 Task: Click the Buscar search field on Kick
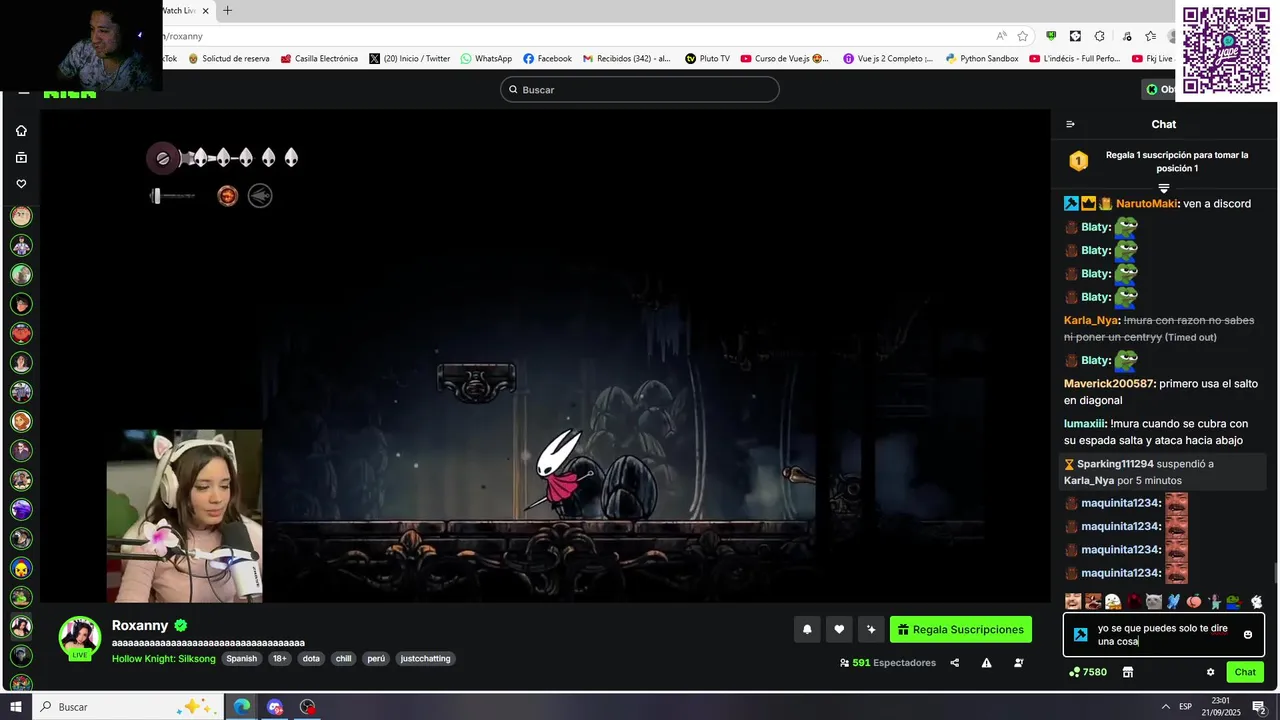click(640, 89)
